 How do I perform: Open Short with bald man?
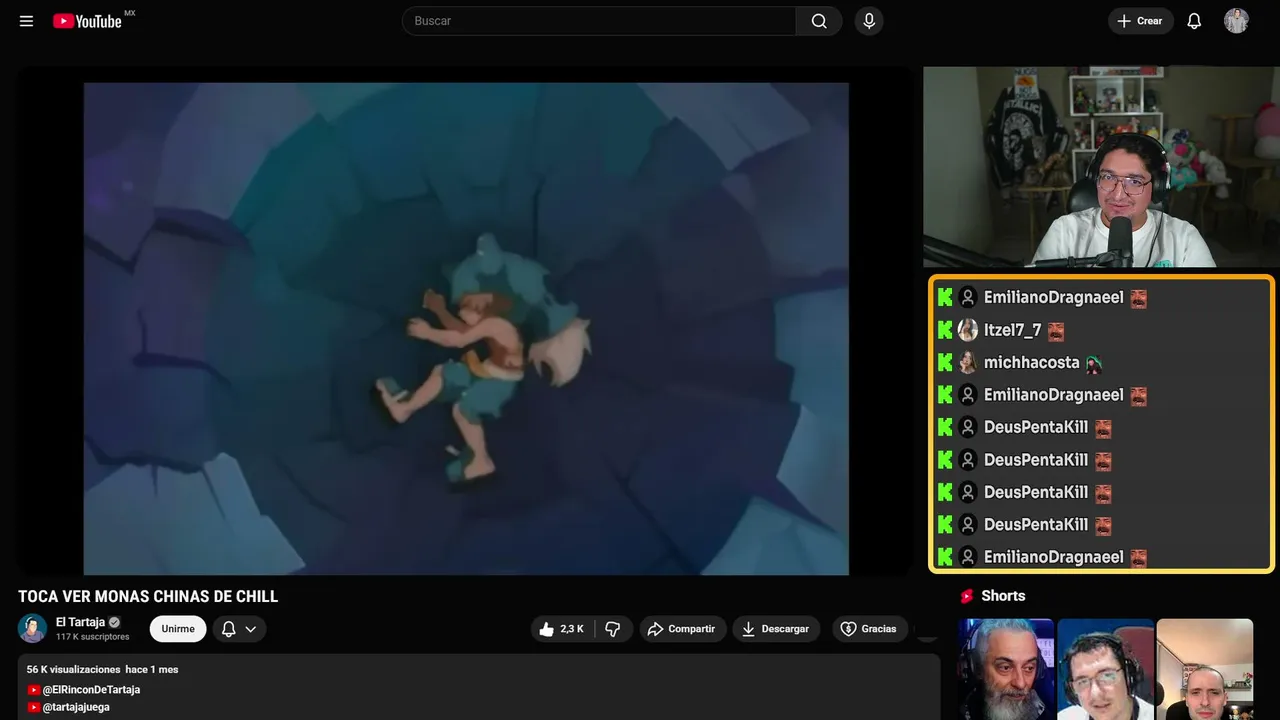(1204, 669)
